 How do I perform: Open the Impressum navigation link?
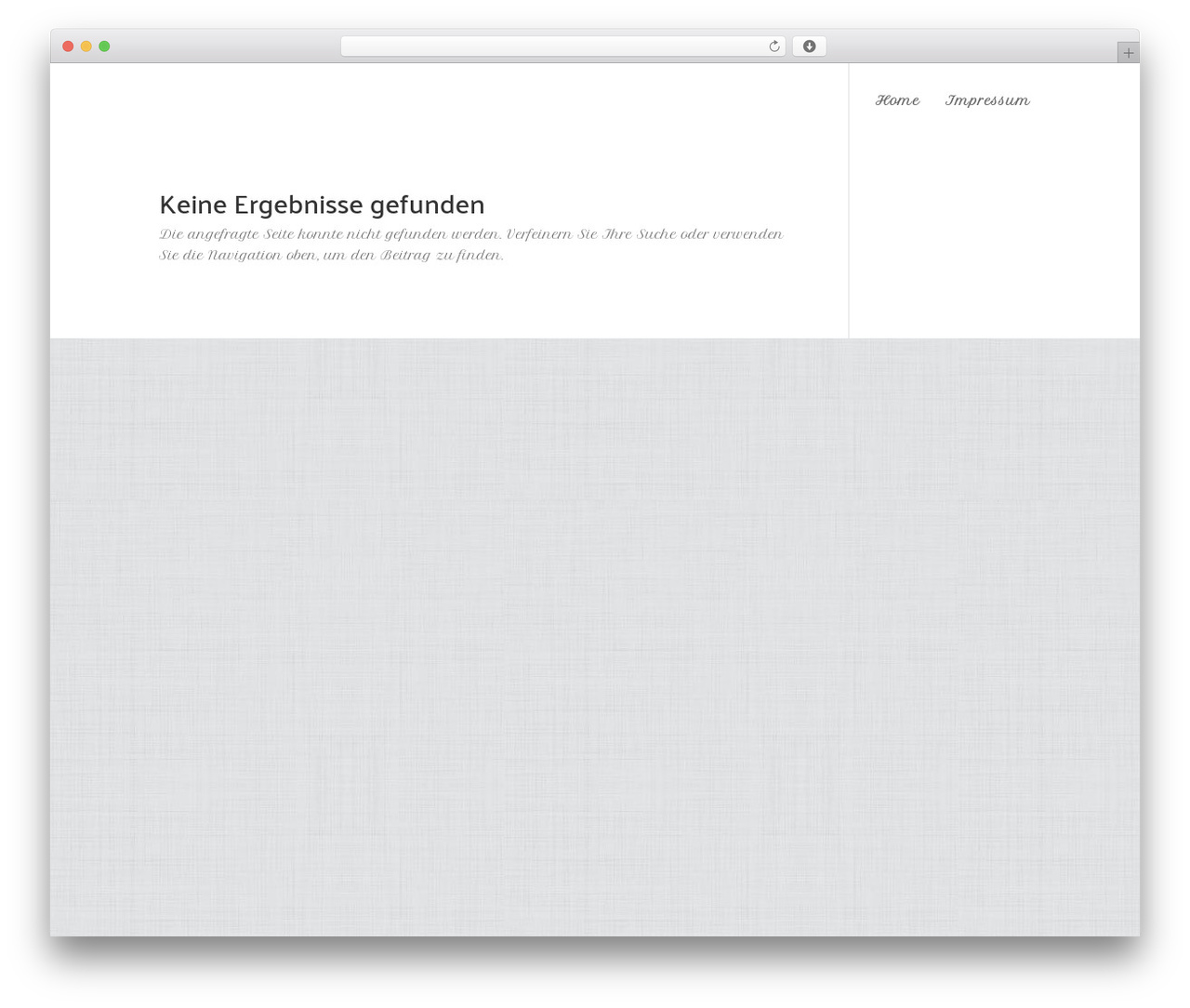click(x=987, y=100)
